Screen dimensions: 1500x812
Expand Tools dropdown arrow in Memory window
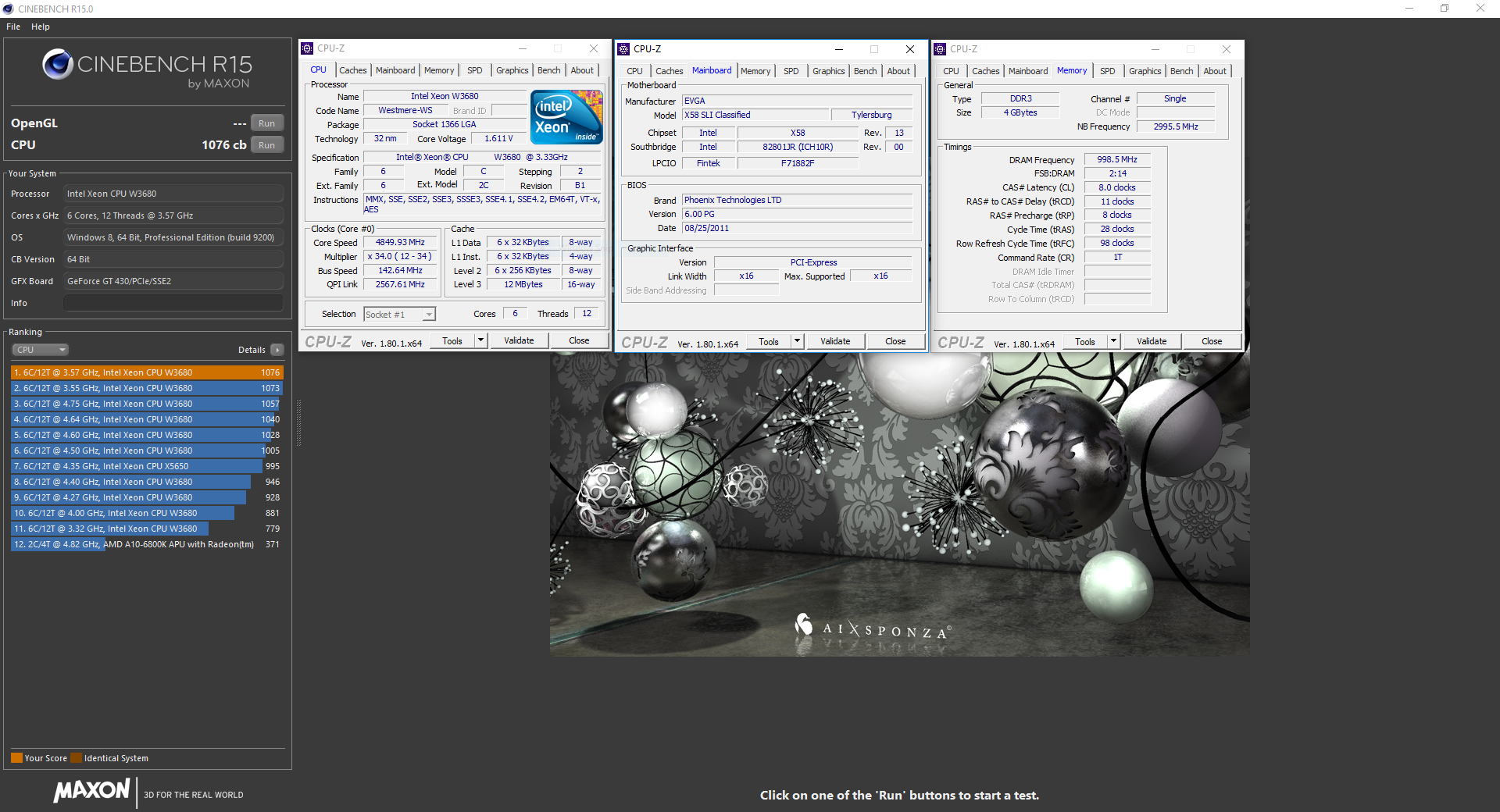coord(1114,341)
